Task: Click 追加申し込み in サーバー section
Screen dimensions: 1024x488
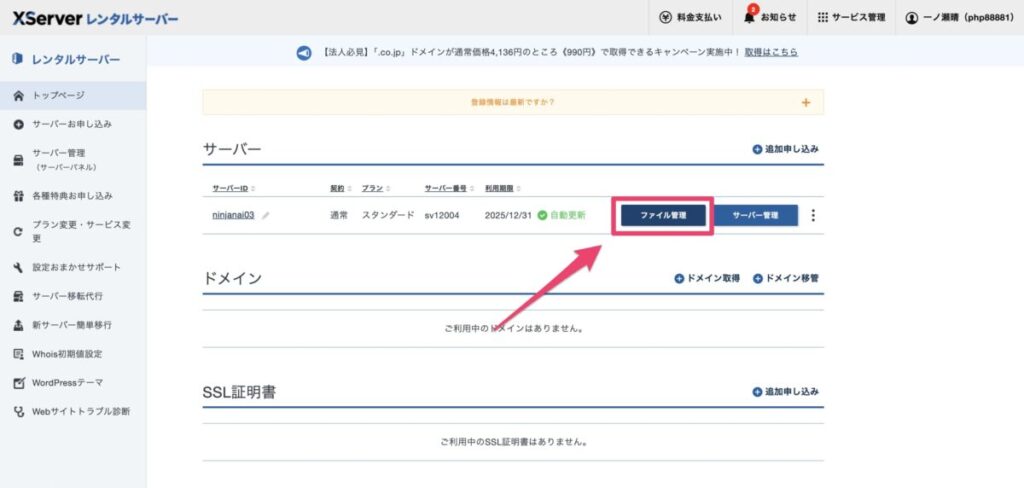Action: pos(786,149)
